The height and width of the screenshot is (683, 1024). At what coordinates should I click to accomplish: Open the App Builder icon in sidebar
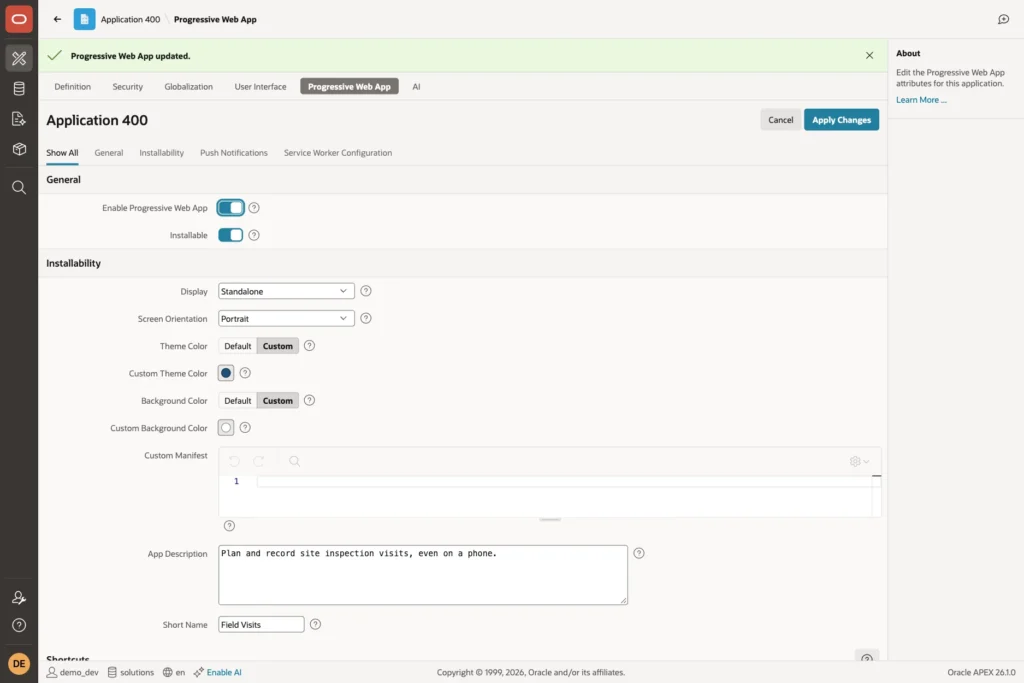pos(19,58)
